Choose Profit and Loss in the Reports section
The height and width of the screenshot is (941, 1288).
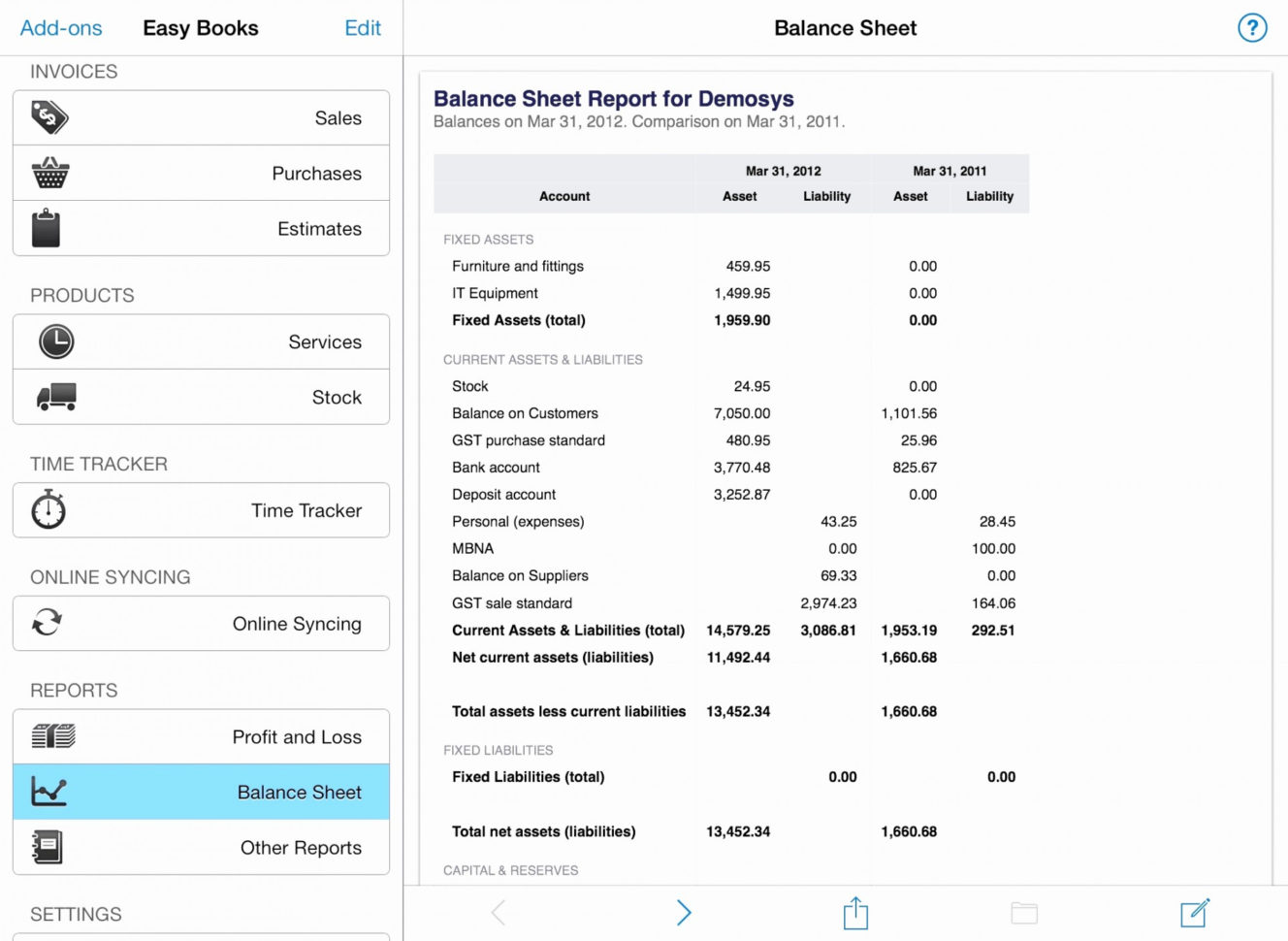[x=297, y=736]
